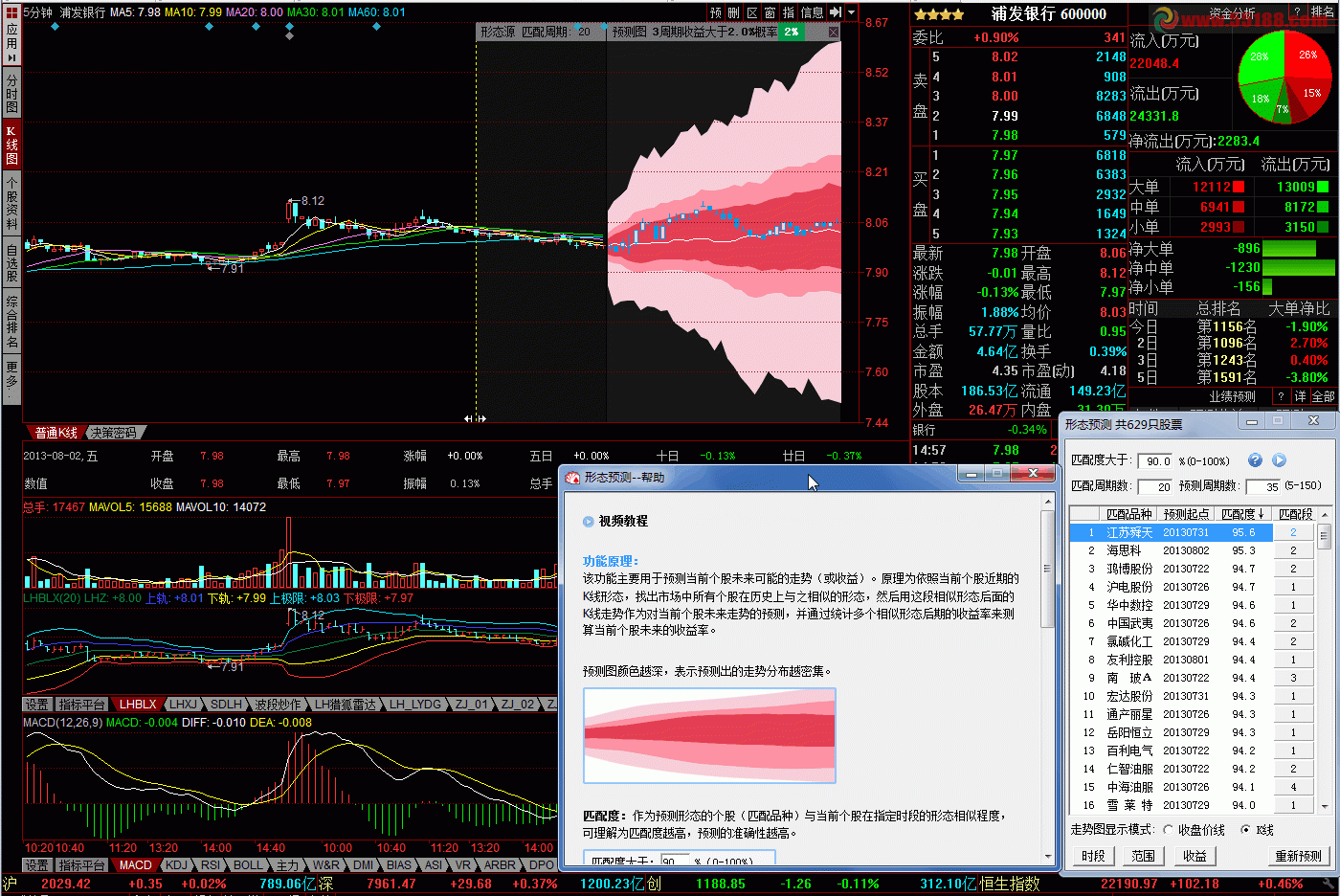The image size is (1340, 896).
Task: Click the 重新预测 button
Action: click(x=1298, y=856)
